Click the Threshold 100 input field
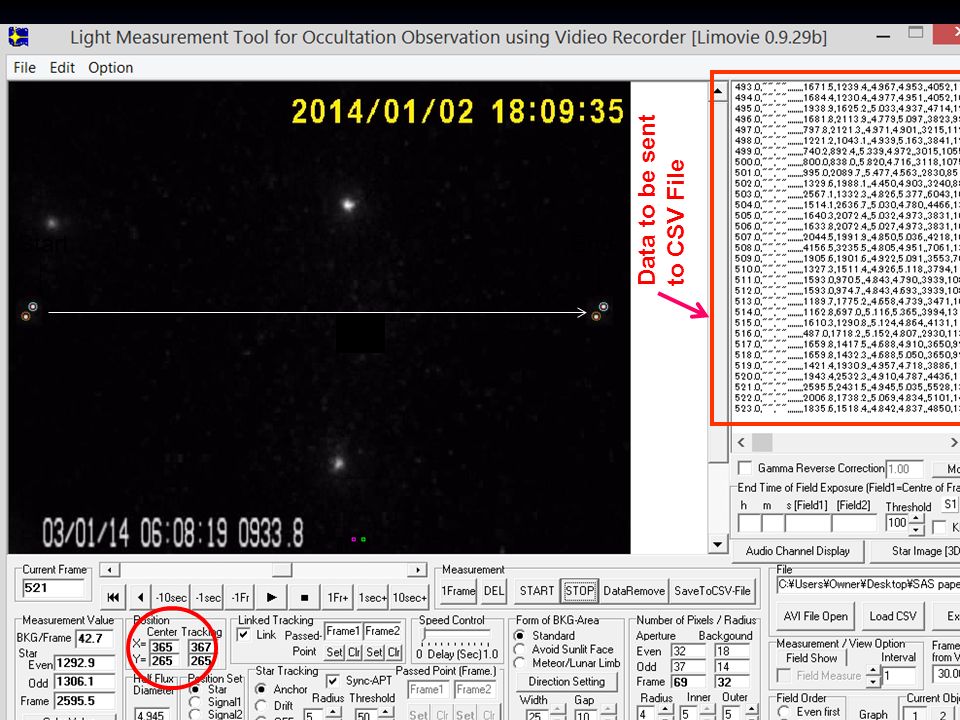The width and height of the screenshot is (960, 720). coord(896,523)
